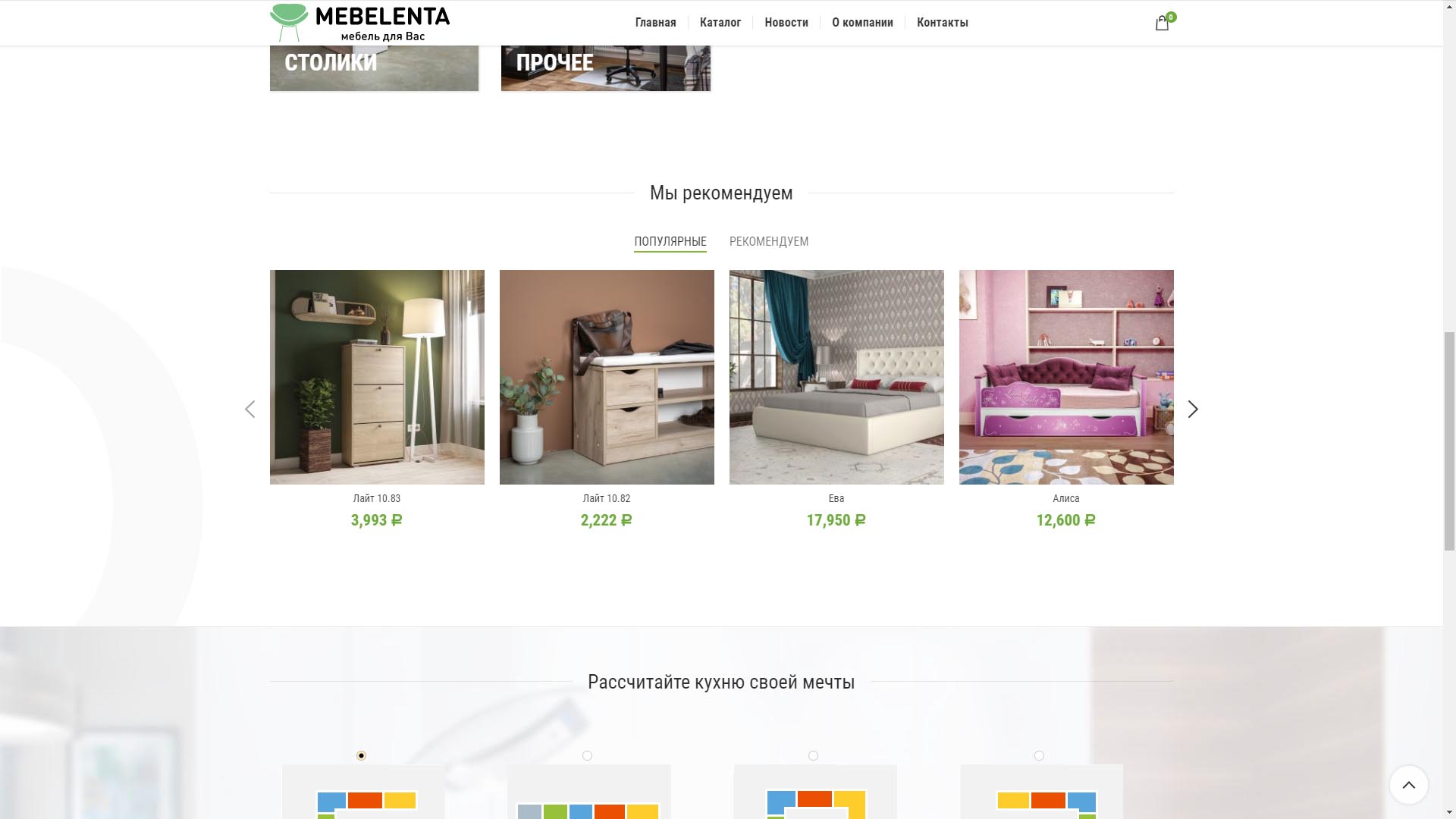Click the Алиса bed product image
The height and width of the screenshot is (819, 1456).
tap(1066, 377)
